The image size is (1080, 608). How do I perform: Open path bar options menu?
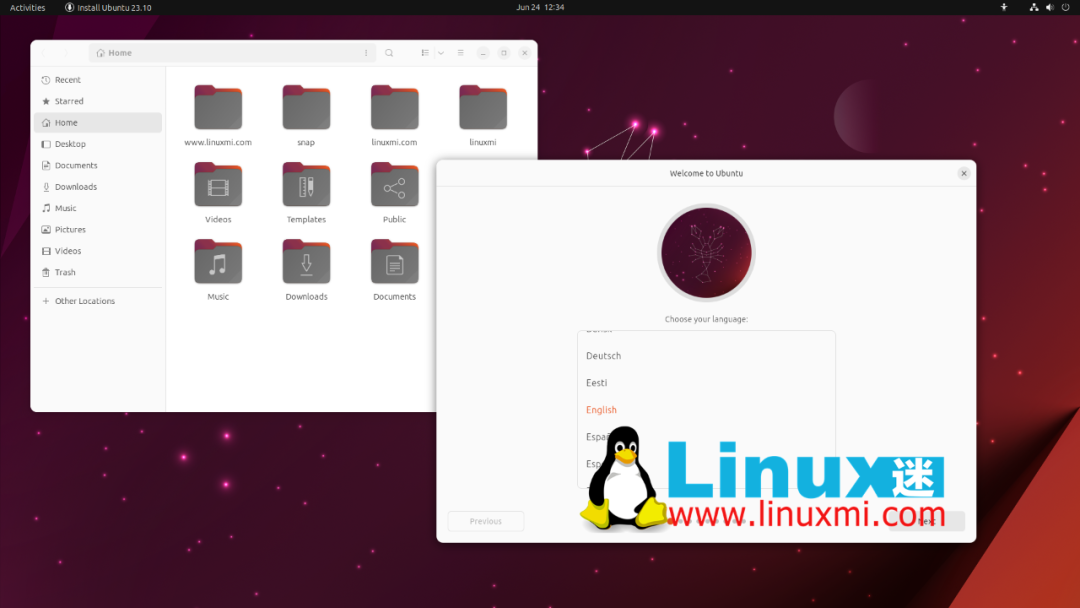point(366,53)
